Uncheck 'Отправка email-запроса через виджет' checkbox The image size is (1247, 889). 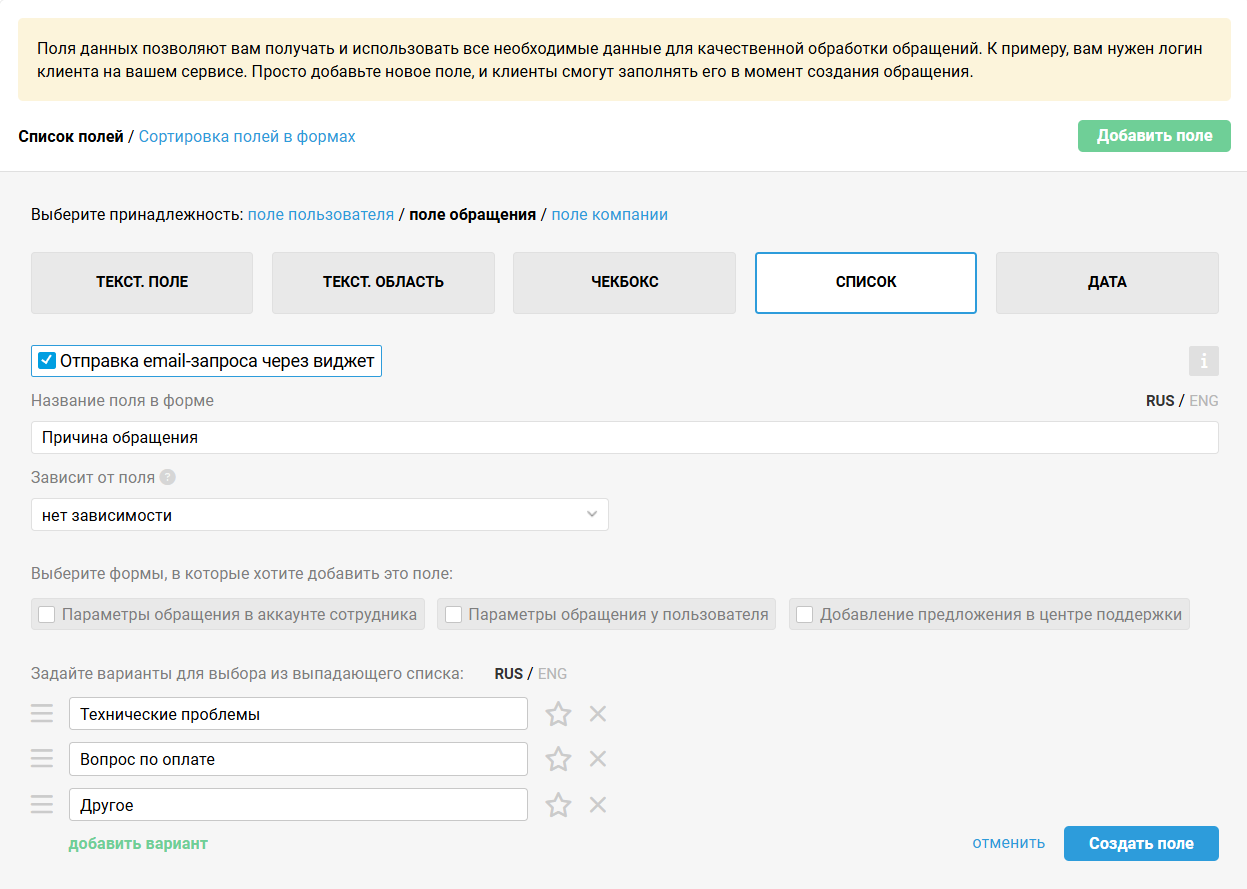tap(46, 361)
